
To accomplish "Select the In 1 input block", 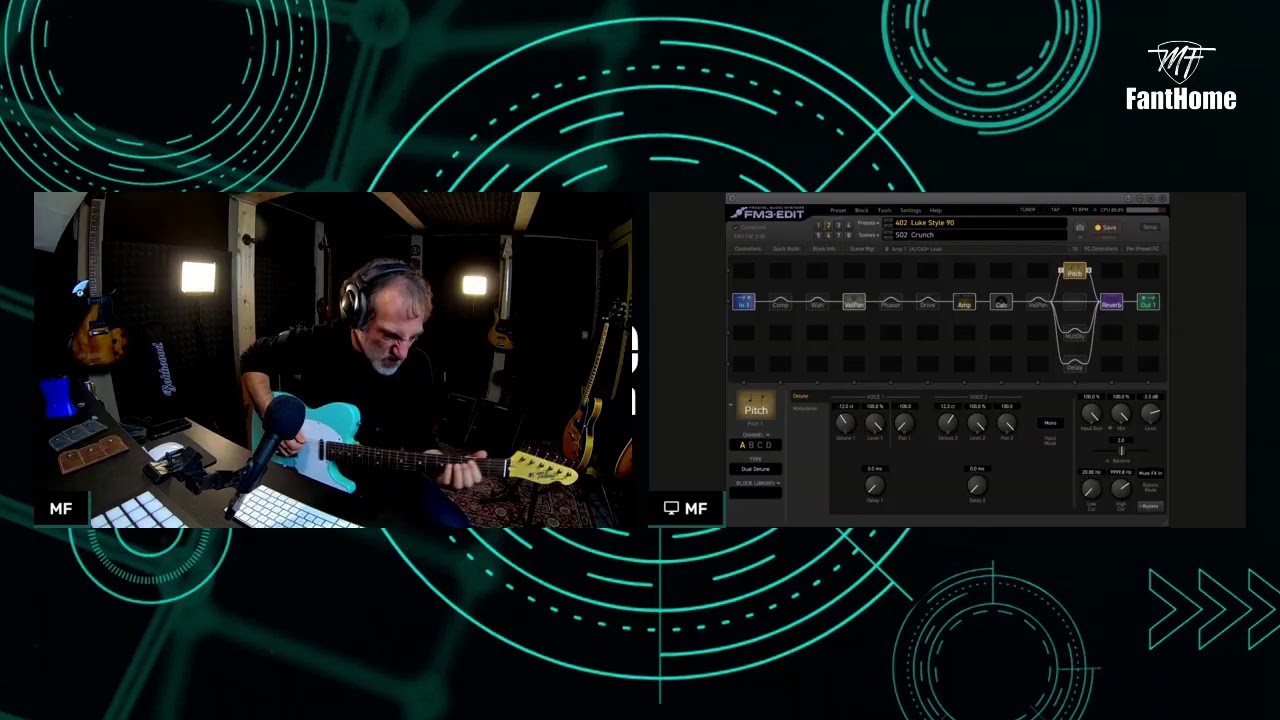I will point(743,302).
